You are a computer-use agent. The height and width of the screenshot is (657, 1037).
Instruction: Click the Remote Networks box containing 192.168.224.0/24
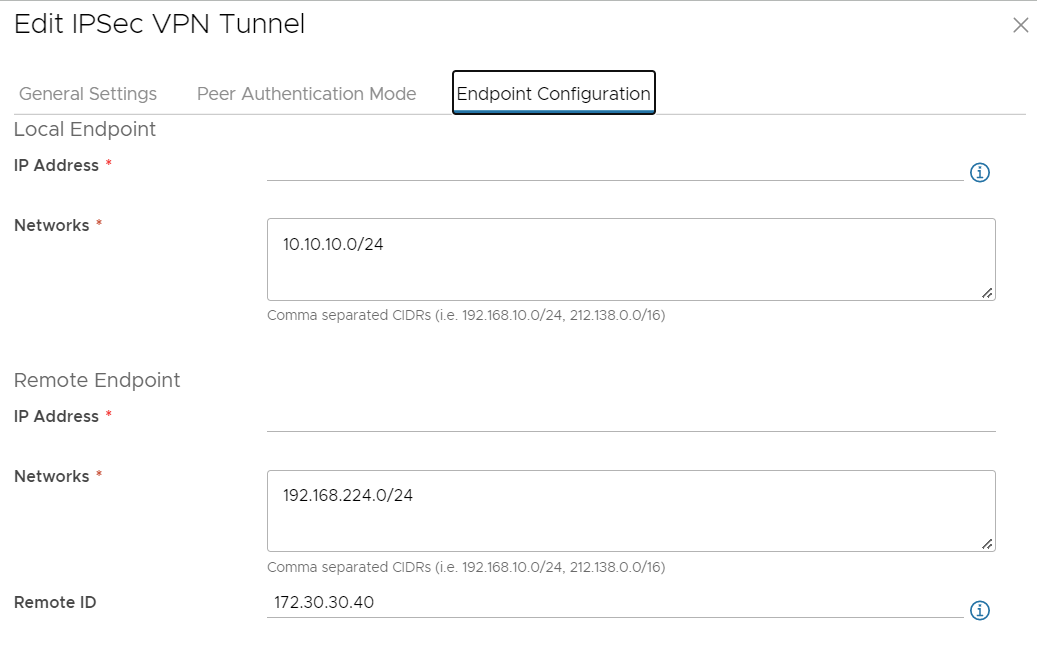click(x=630, y=510)
